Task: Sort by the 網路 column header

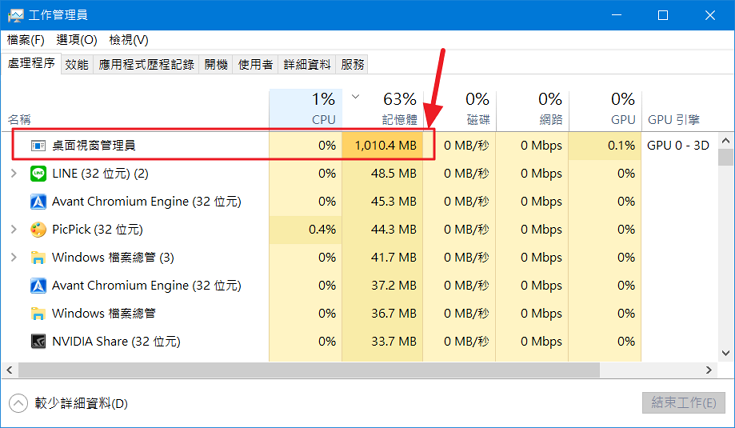Action: point(532,109)
